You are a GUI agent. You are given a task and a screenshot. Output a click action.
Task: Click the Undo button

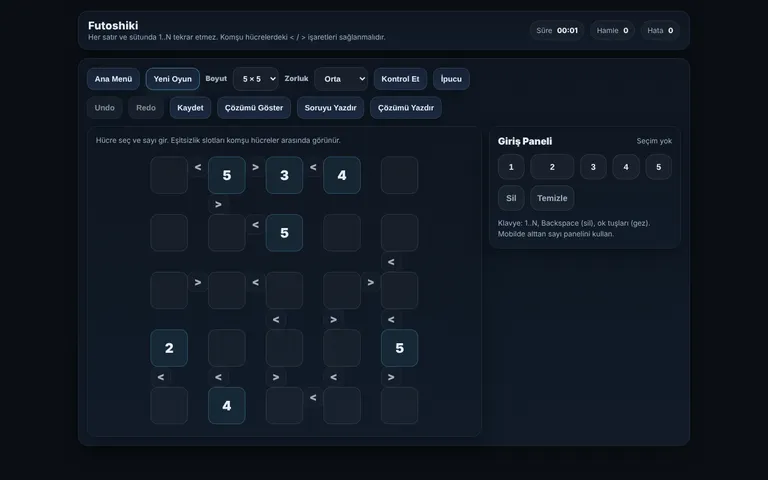(104, 108)
